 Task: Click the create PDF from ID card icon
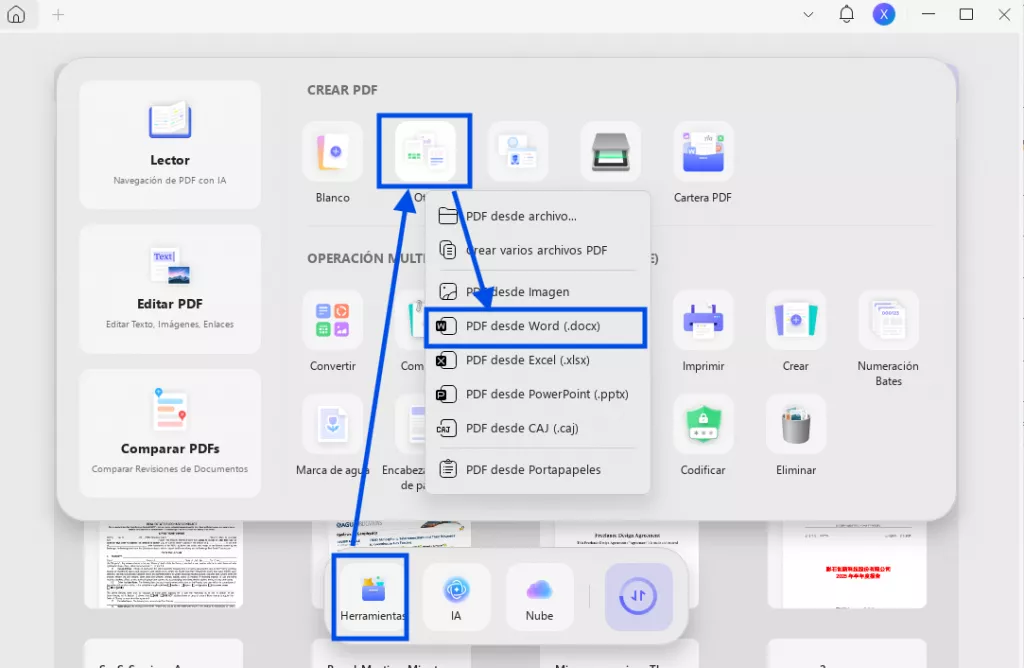pyautogui.click(x=518, y=151)
